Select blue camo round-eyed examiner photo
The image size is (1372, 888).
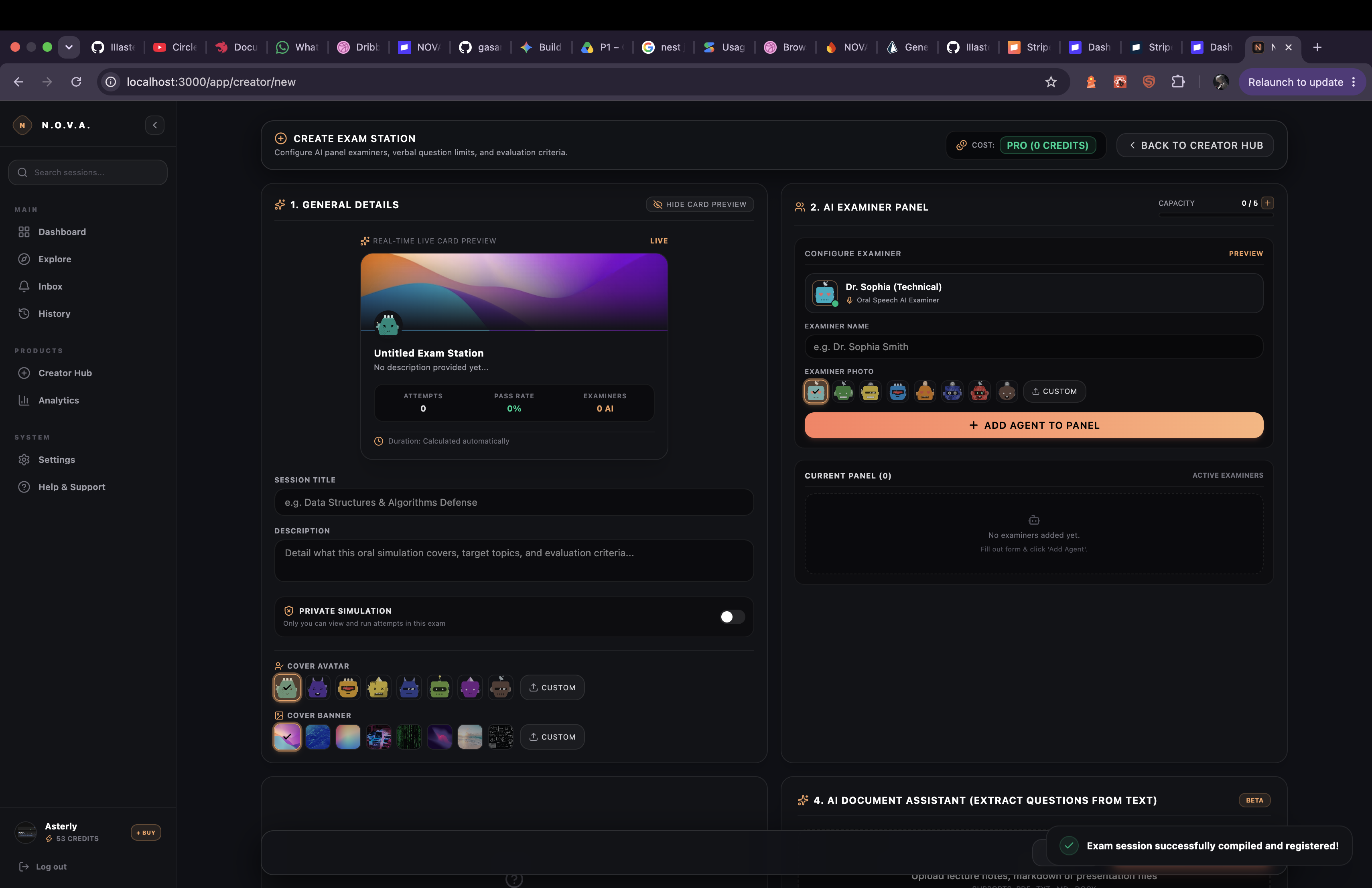(952, 392)
